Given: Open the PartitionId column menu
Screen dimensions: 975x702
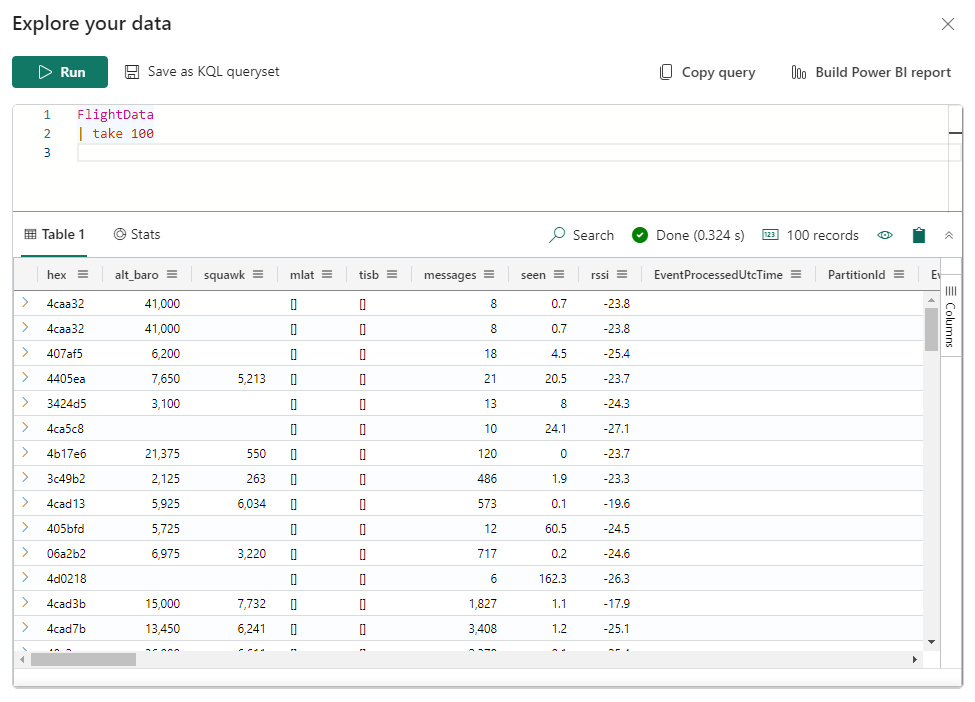Looking at the screenshot, I should tap(899, 274).
